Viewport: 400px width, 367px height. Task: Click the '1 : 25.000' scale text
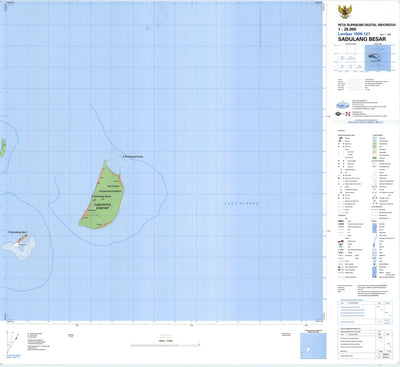click(347, 29)
